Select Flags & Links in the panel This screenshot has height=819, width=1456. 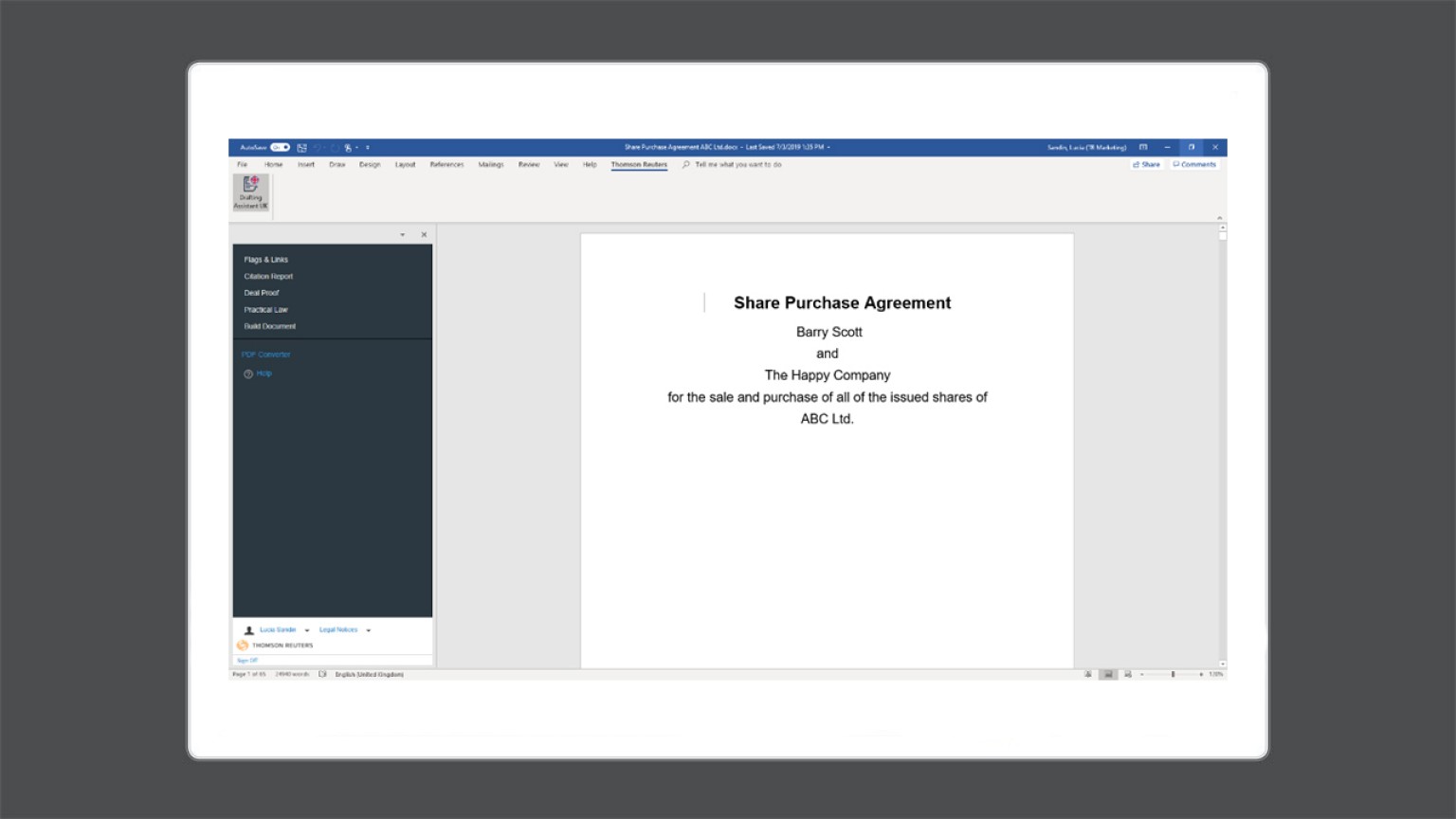266,259
